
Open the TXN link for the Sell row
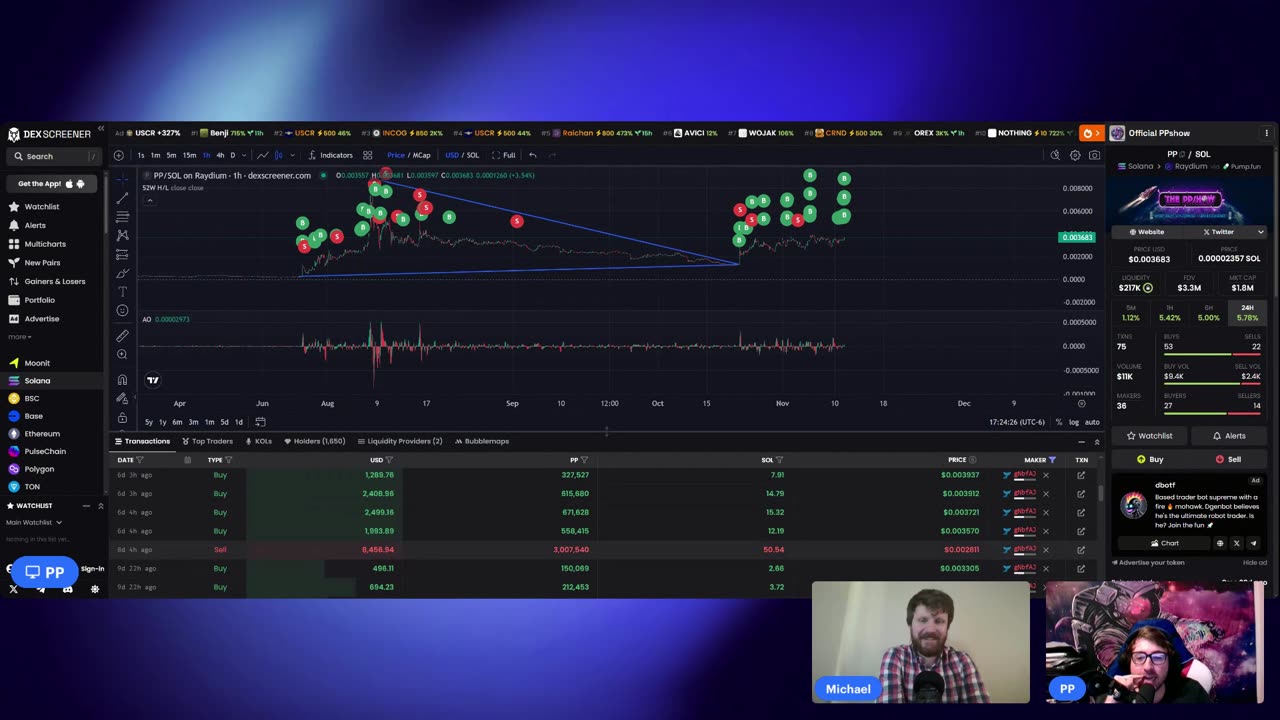tap(1081, 549)
